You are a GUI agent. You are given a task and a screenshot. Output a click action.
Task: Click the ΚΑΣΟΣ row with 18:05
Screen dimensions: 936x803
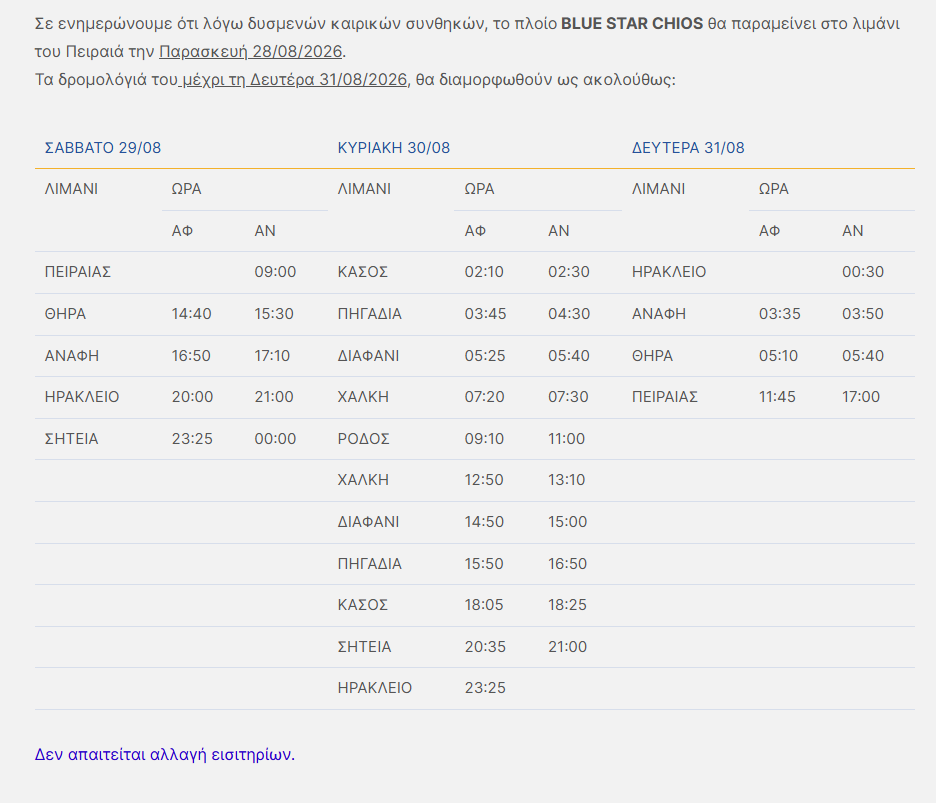363,605
